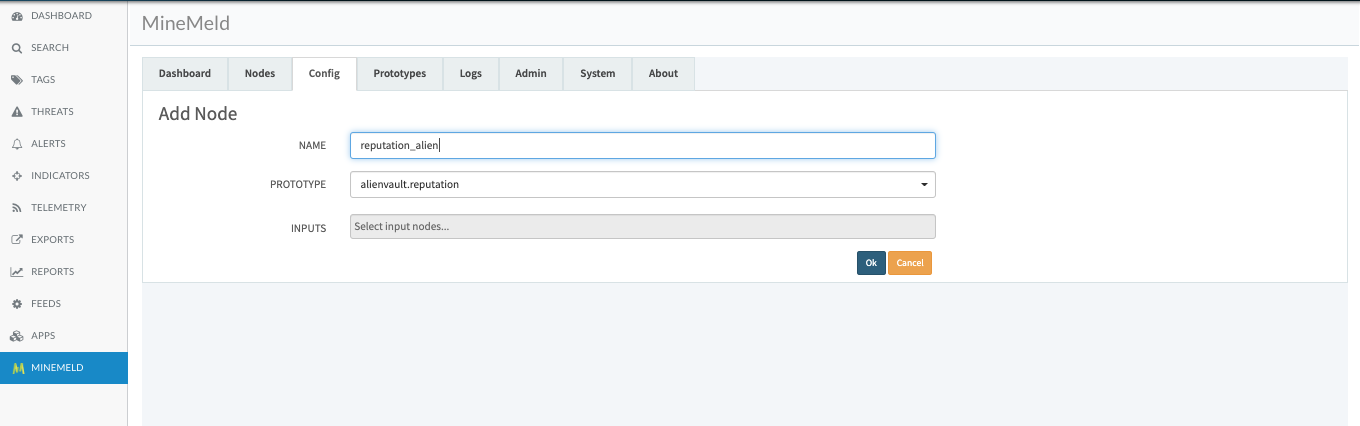Screen dimensions: 1360x426
Task: Switch to the Prototypes tab
Action: [x=400, y=74]
